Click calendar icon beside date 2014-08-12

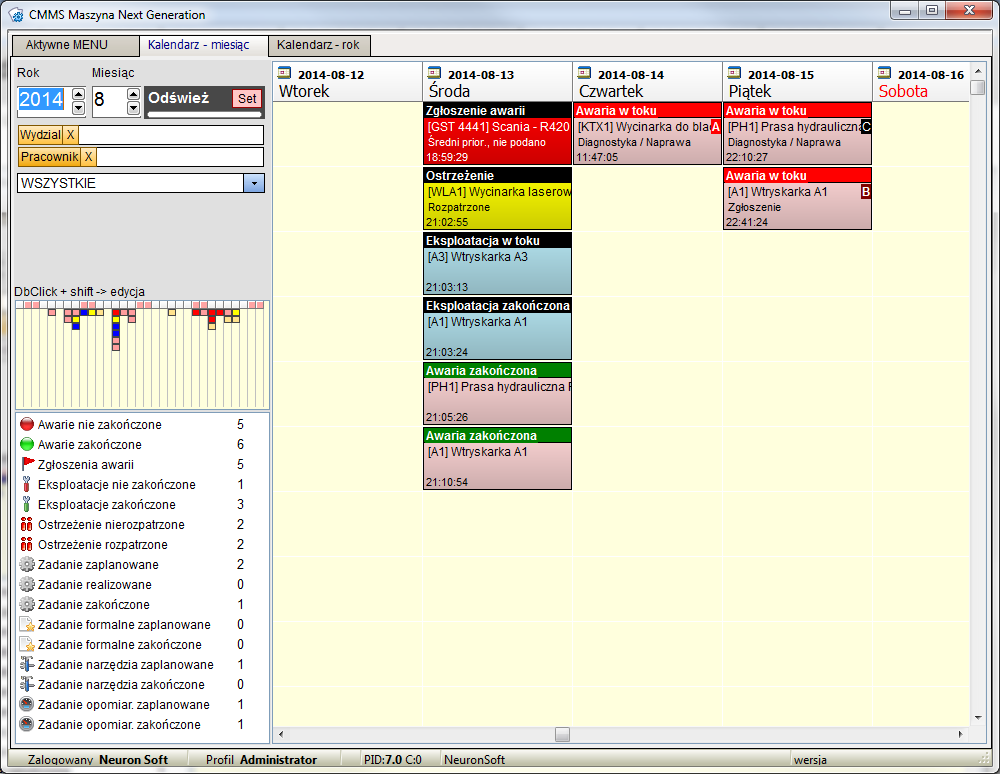point(284,73)
